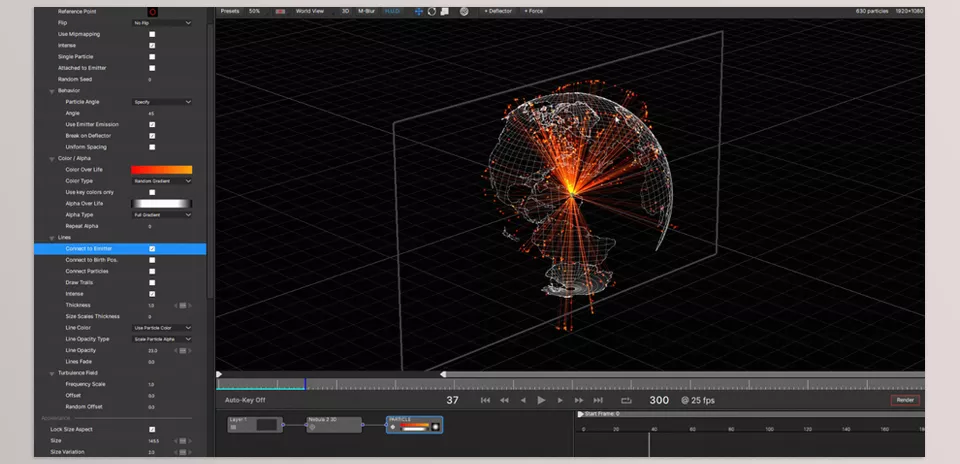Click the fast-forward playback icon
The image size is (960, 464).
[x=579, y=400]
